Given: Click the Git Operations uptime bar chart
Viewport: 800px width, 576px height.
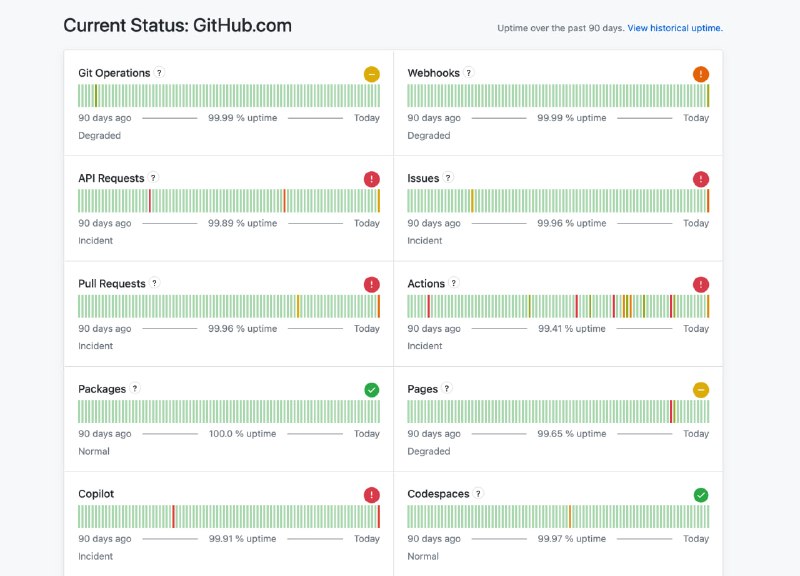Looking at the screenshot, I should 229,95.
